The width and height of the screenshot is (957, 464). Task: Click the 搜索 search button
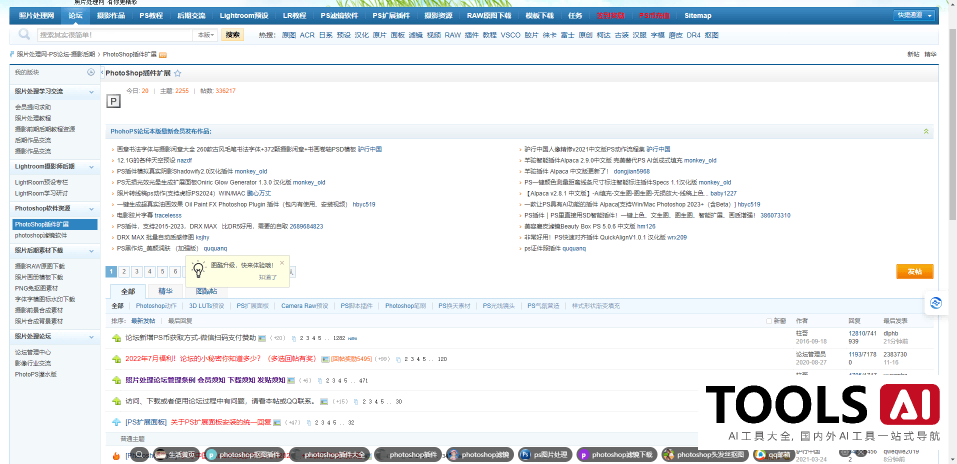click(232, 35)
